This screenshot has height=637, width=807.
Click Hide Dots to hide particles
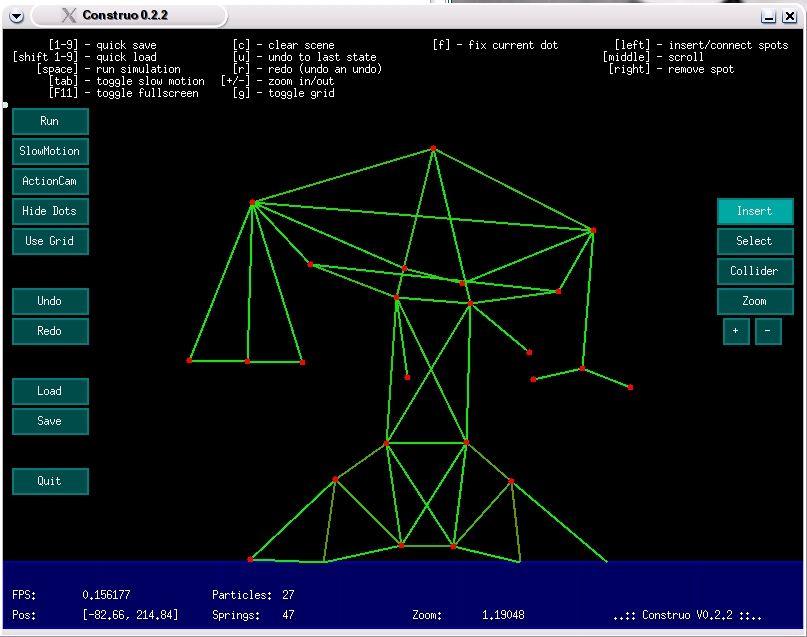[50, 211]
